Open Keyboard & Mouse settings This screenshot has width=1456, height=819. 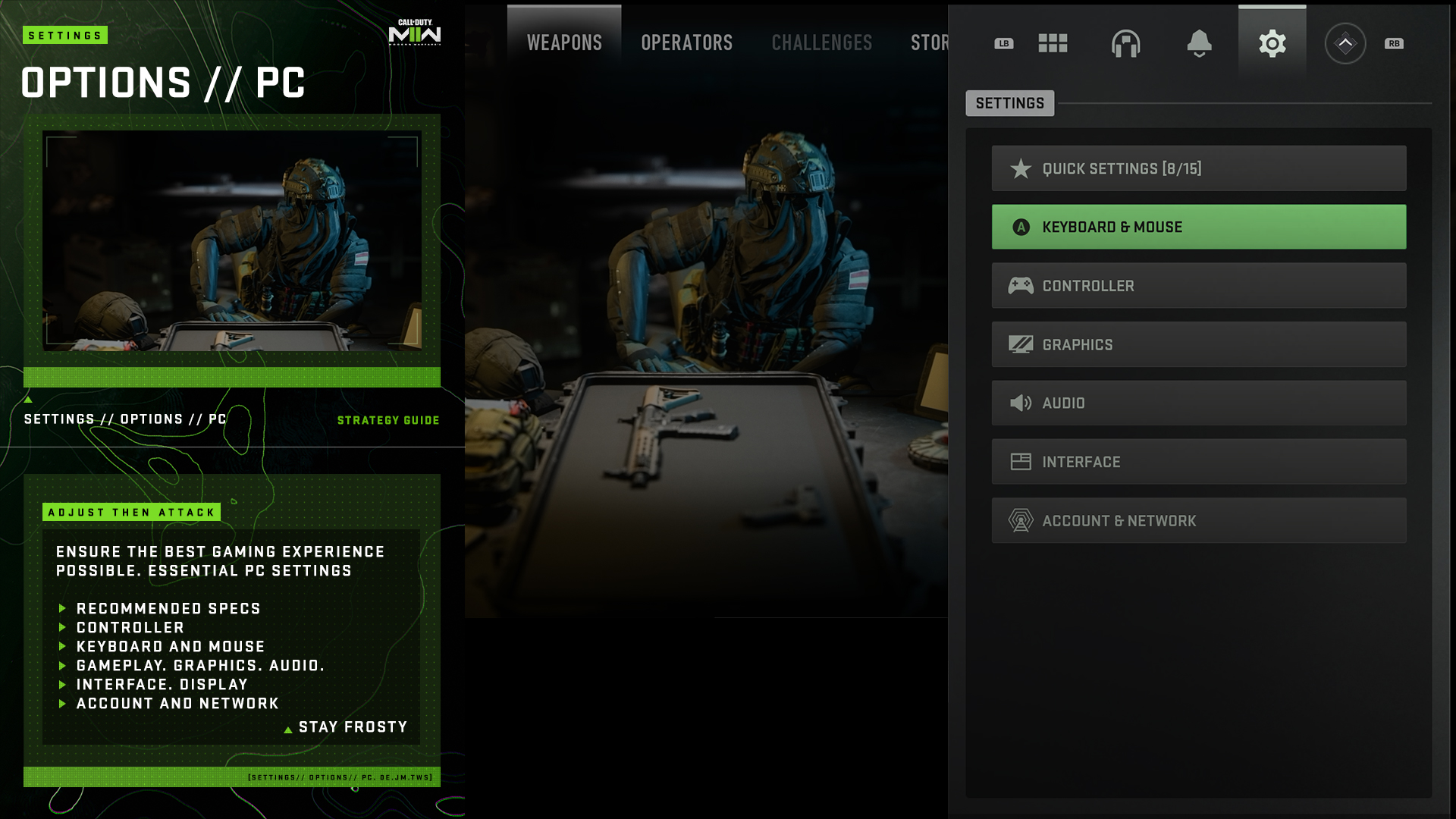click(1198, 227)
